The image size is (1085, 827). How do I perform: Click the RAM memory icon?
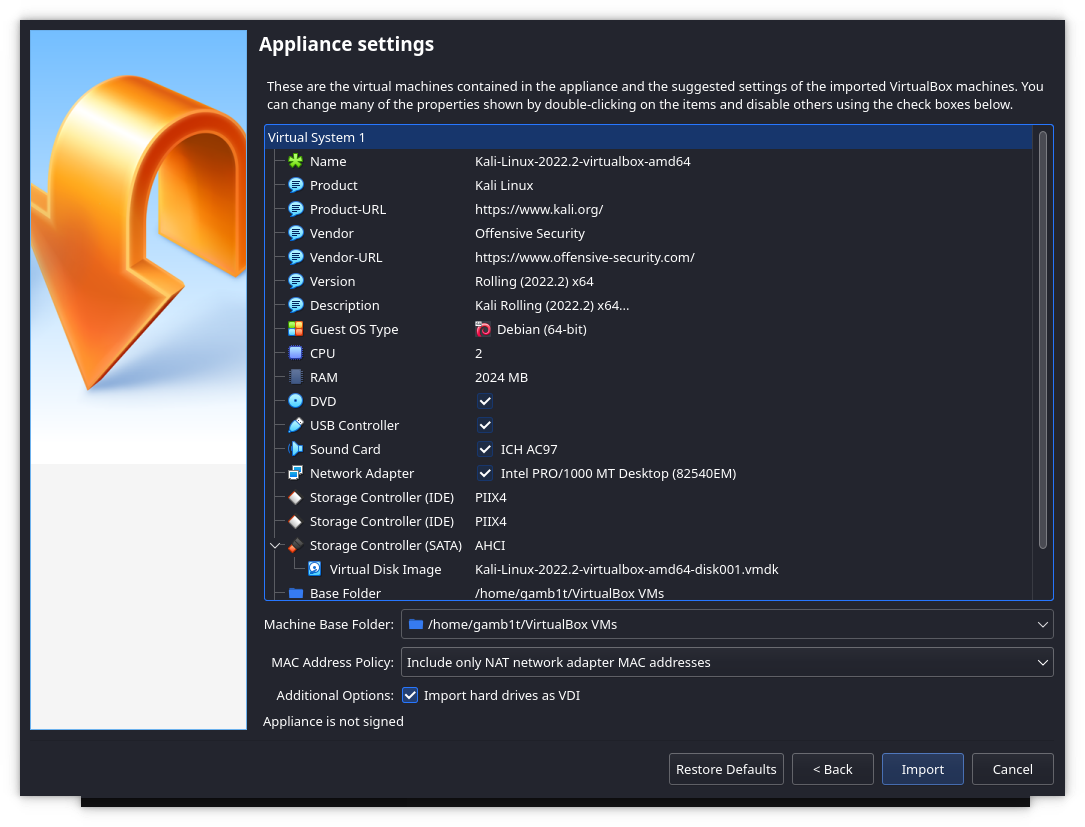295,377
